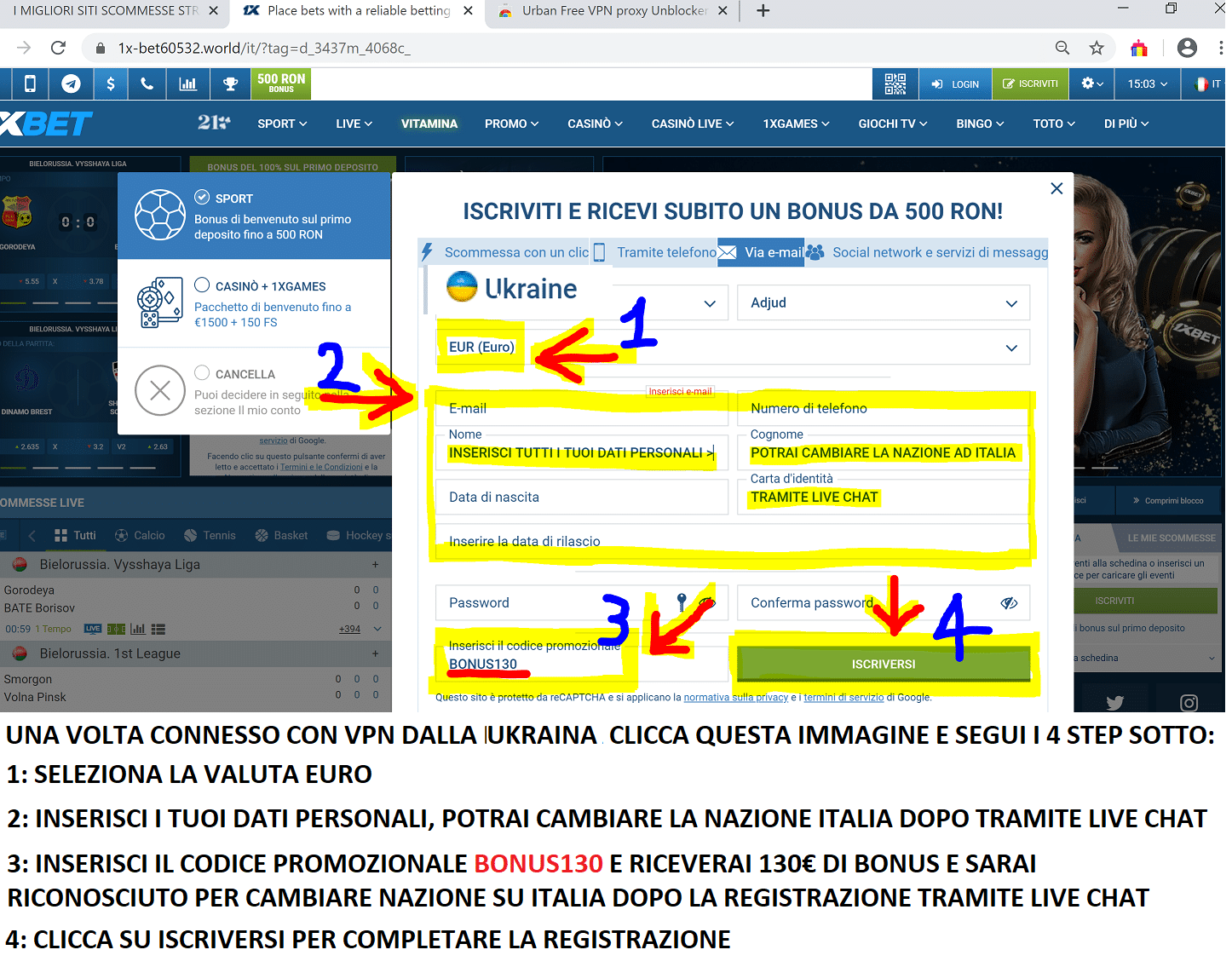Viewport: 1232px width, 967px height.
Task: Open the Adjud city dropdown
Action: pyautogui.click(x=884, y=303)
